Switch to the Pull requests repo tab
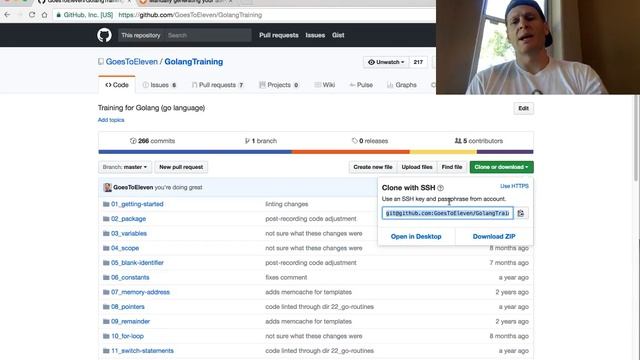 point(218,85)
